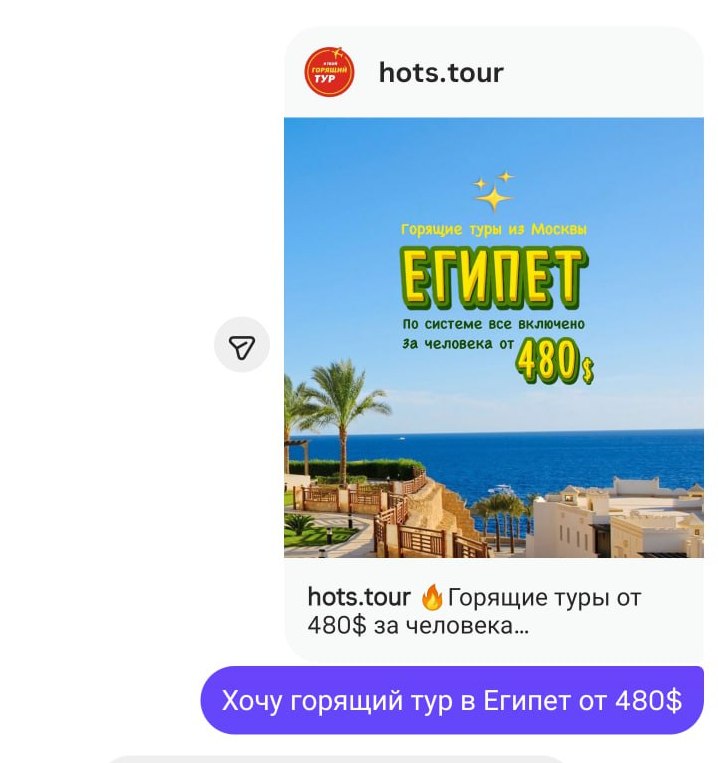Tap the caption text "Горящие туры от 480$"

pyautogui.click(x=474, y=611)
